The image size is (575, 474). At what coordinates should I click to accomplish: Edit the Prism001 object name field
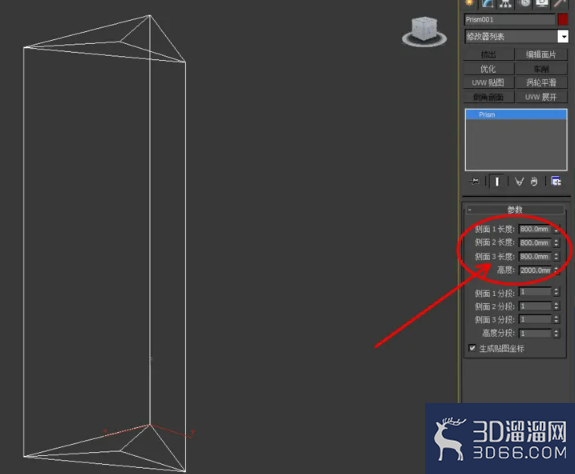pyautogui.click(x=510, y=19)
